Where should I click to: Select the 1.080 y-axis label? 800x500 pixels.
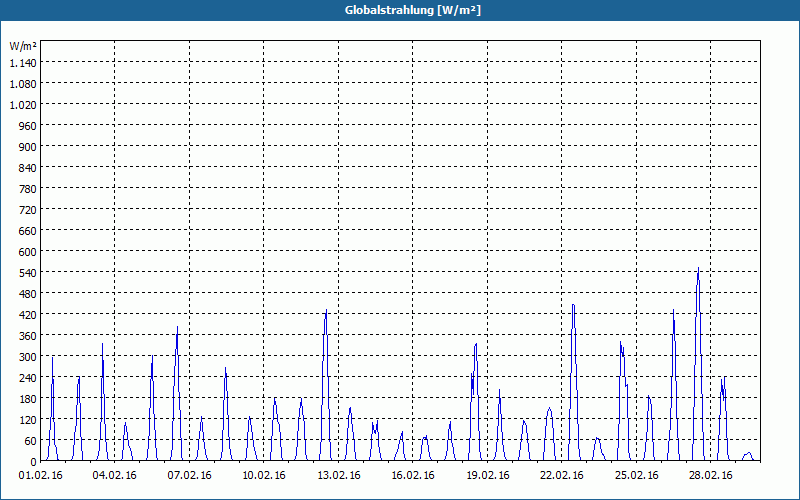coord(23,84)
